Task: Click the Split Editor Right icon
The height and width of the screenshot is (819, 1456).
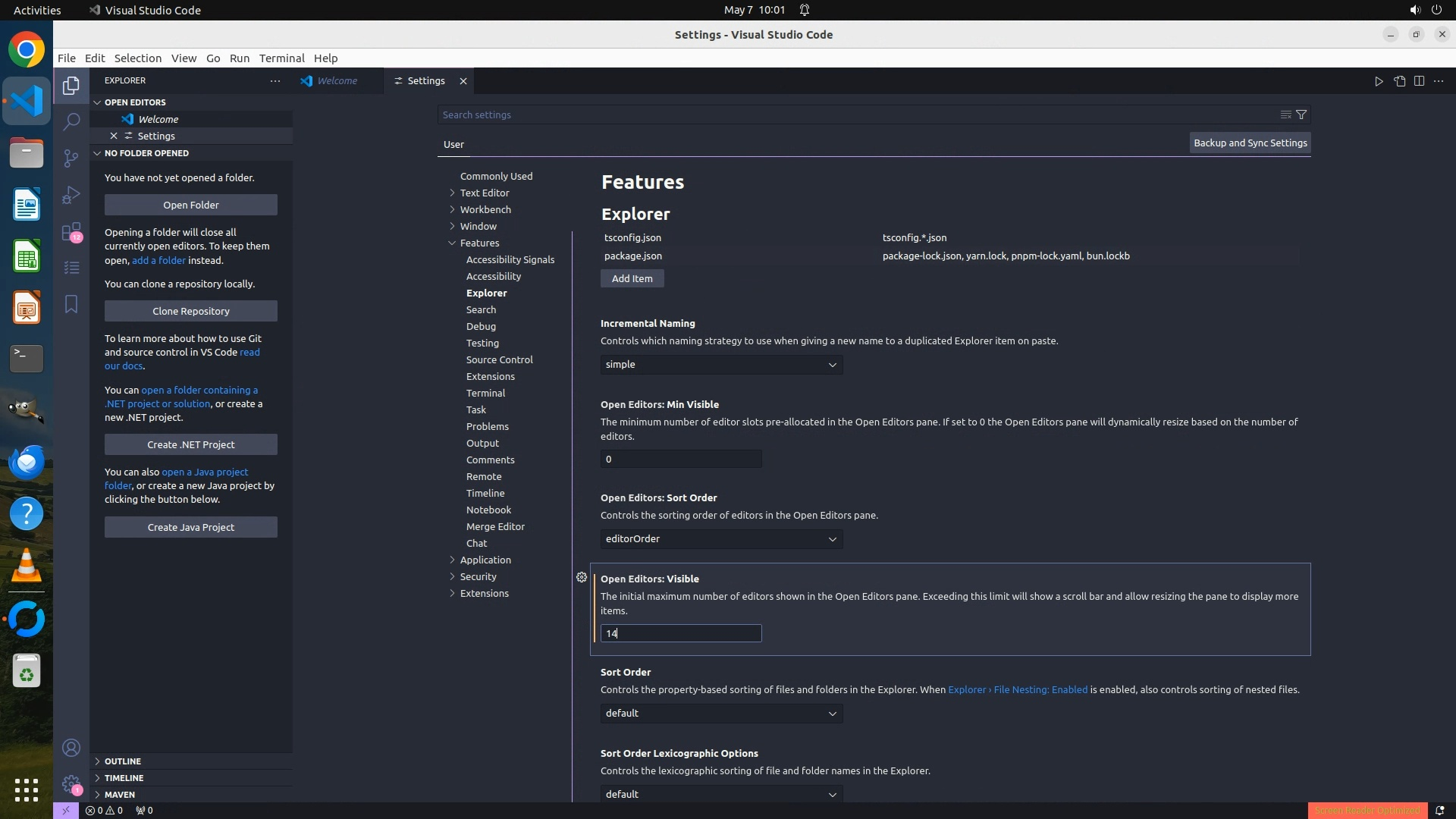Action: (x=1419, y=81)
